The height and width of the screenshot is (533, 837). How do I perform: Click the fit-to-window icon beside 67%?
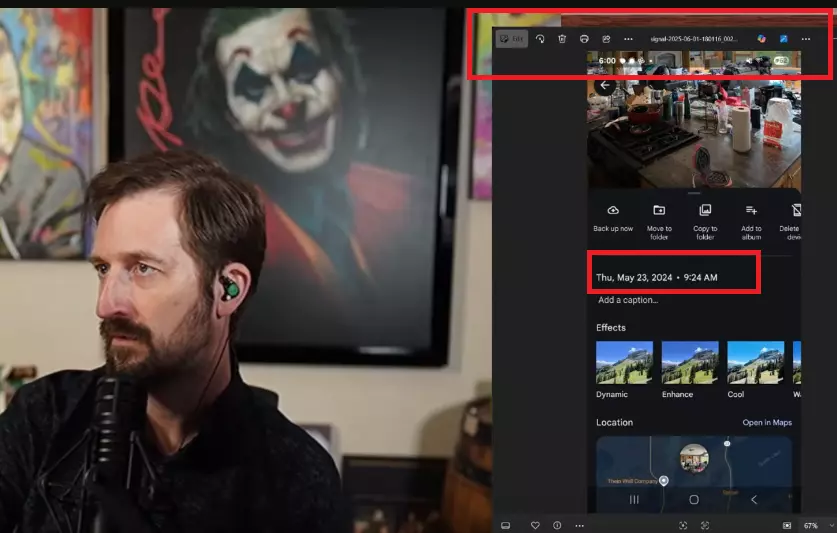[x=786, y=526]
